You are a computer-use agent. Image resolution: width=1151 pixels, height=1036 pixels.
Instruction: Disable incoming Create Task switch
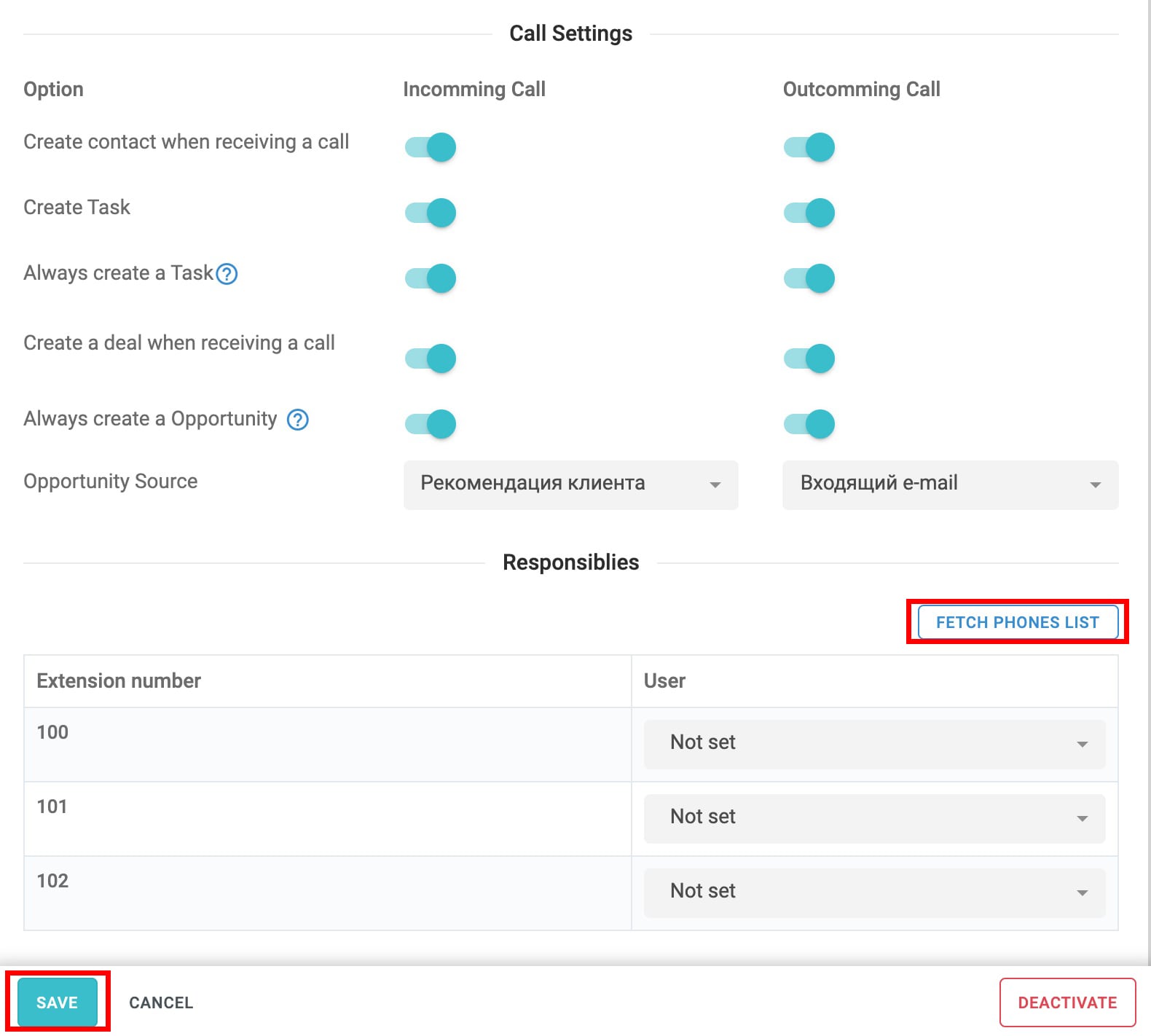tap(431, 213)
